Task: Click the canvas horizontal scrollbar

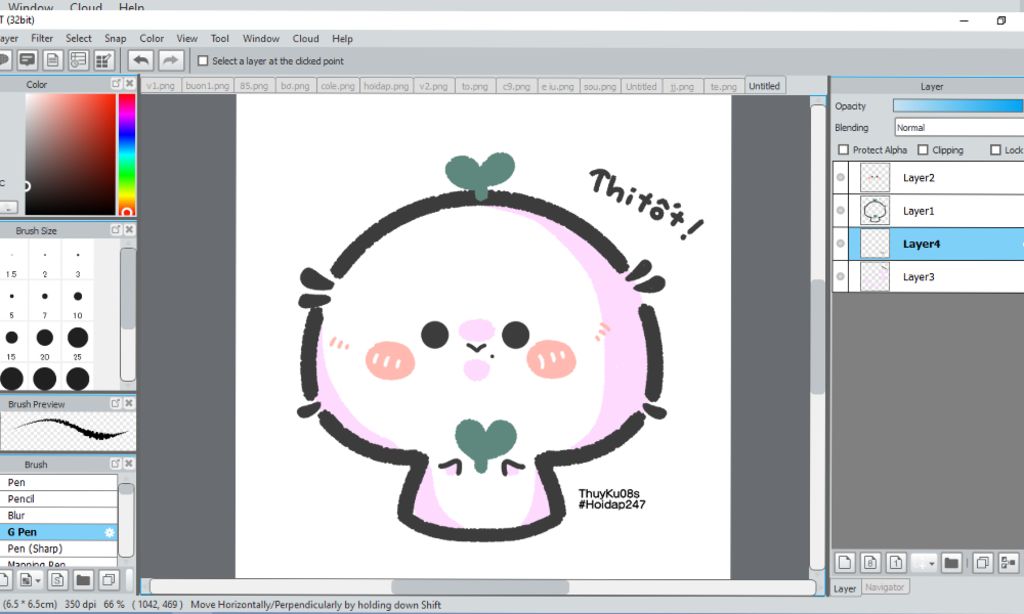Action: coord(480,587)
